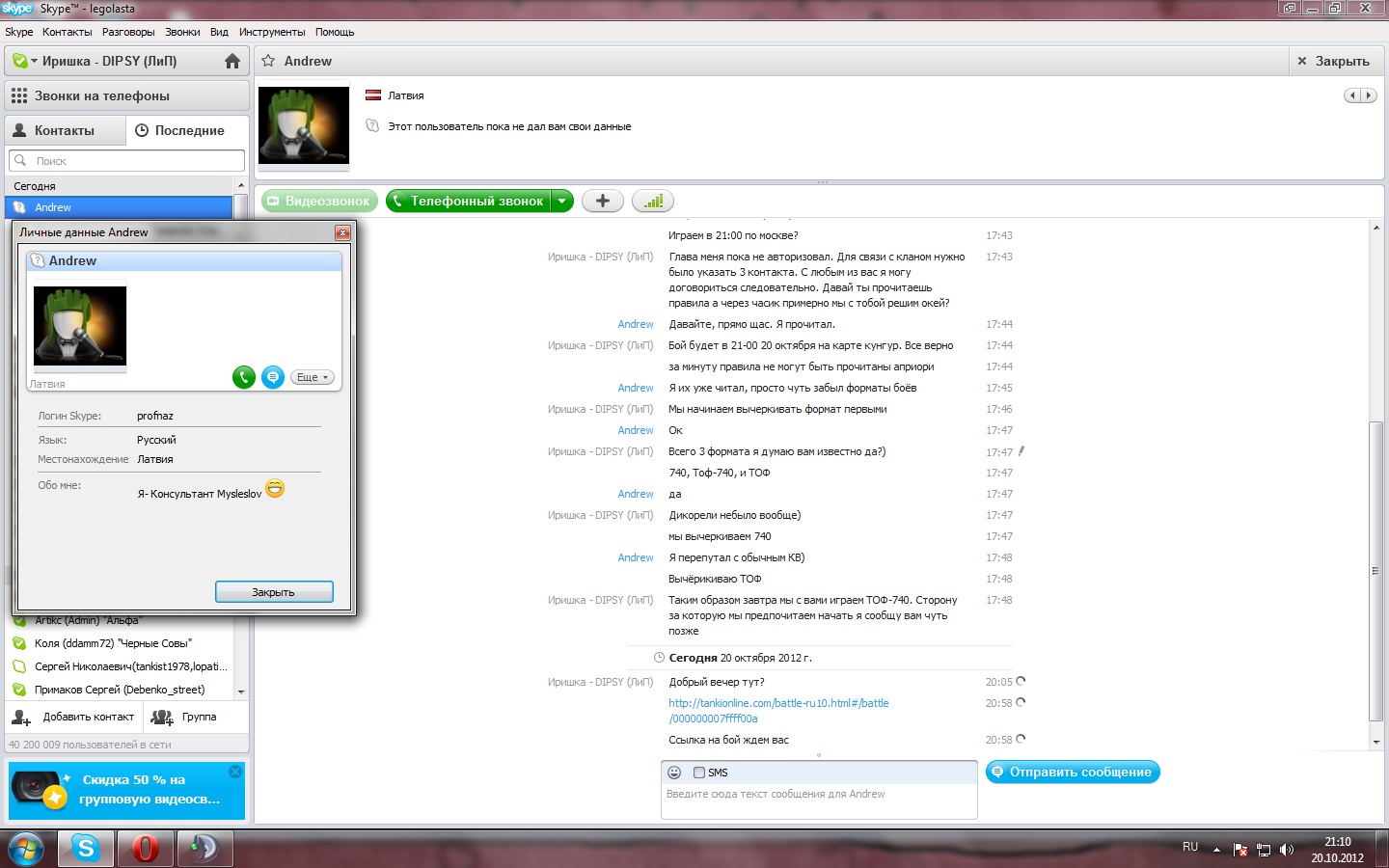Image resolution: width=1389 pixels, height=868 pixels.
Task: Open the Разговоры menu
Action: (x=128, y=32)
